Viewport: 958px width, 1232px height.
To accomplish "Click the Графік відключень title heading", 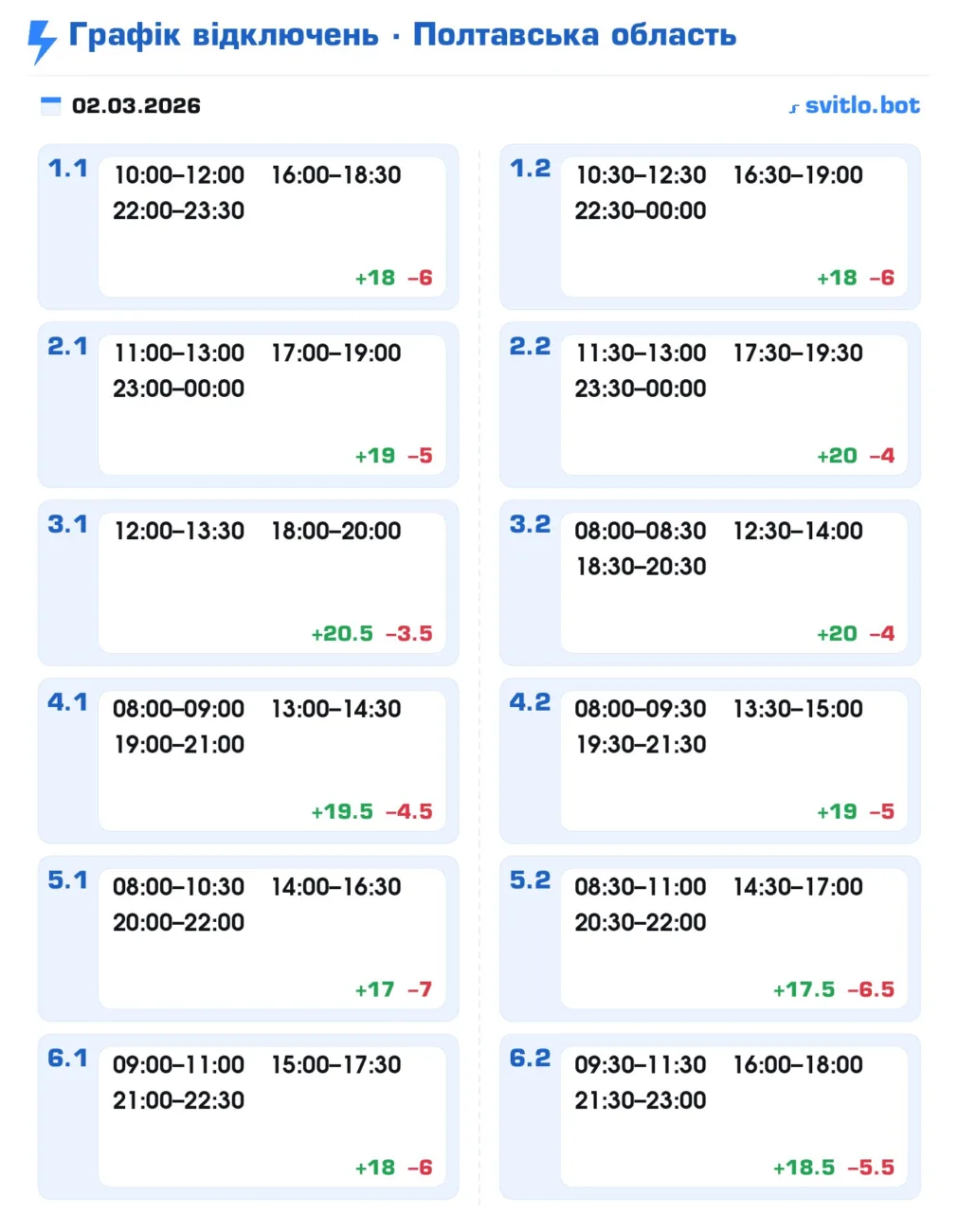I will coord(403,35).
